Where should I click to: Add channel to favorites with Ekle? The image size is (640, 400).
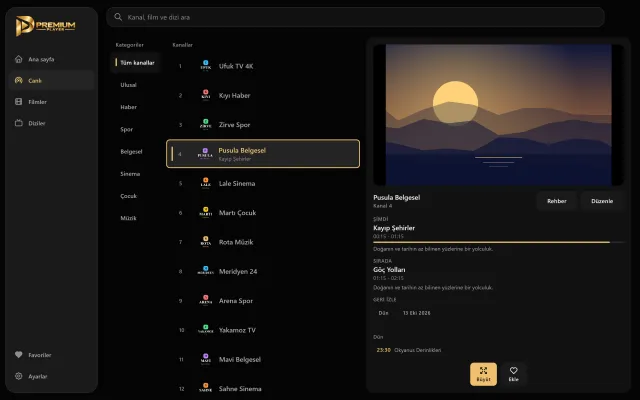tap(513, 374)
